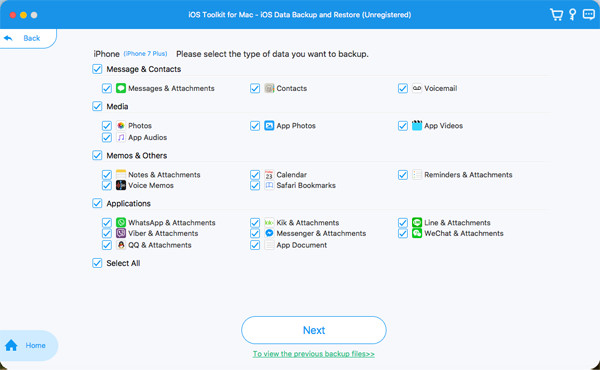Uncheck the App Photos checkbox

(255, 126)
